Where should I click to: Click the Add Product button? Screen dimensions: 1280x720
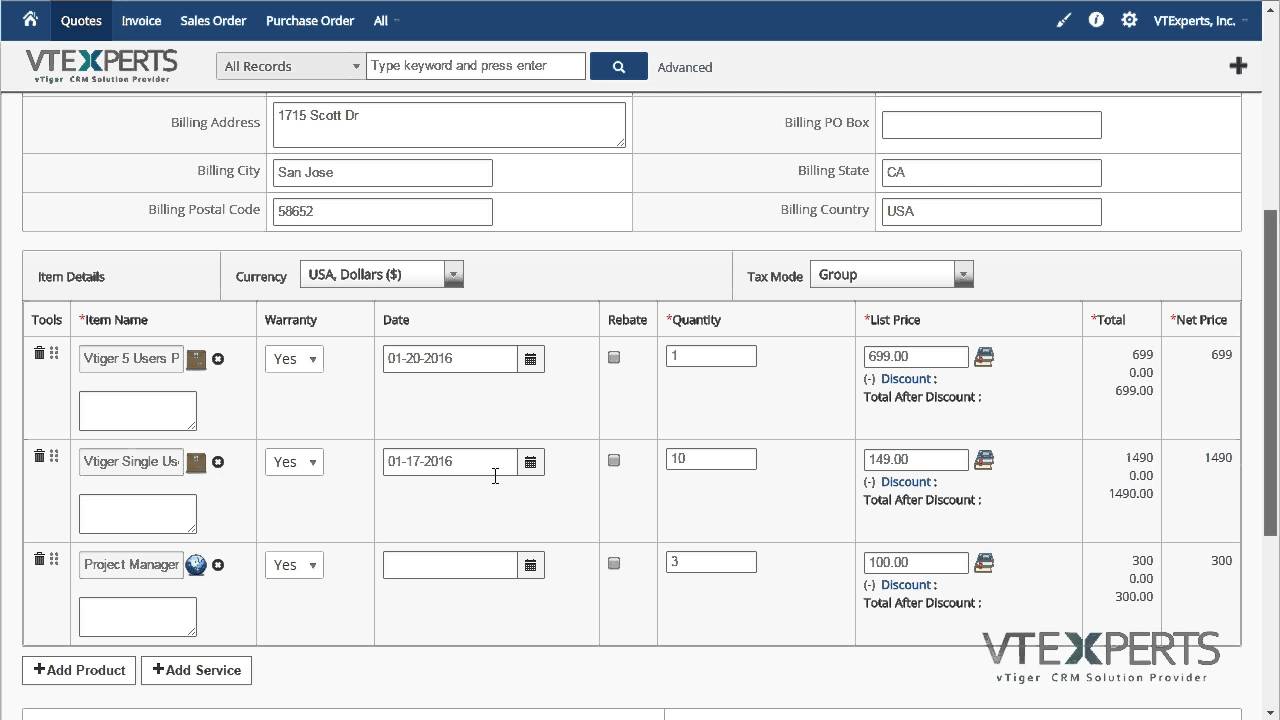pos(80,670)
